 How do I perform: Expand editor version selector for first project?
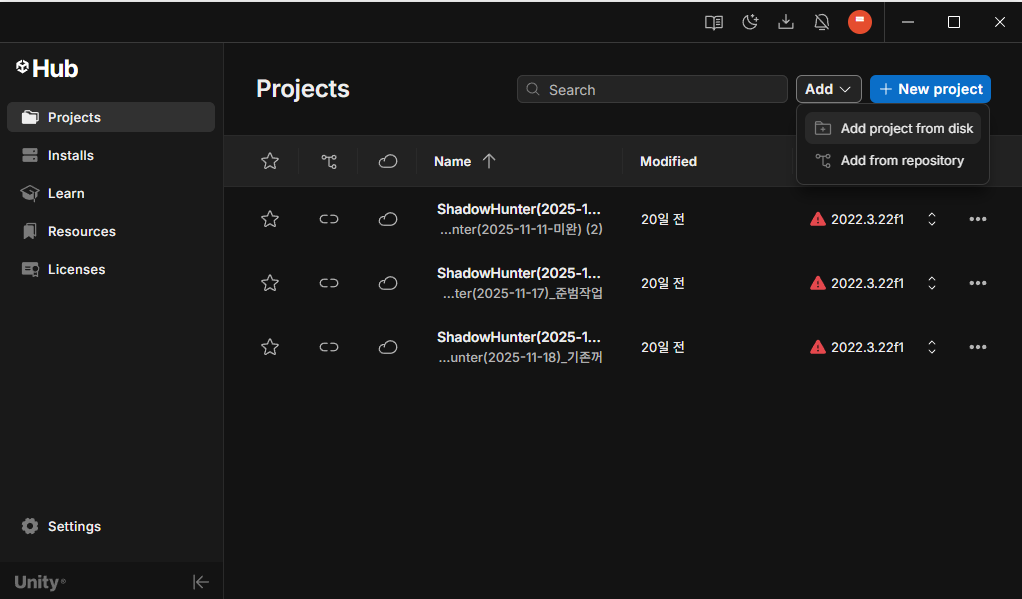click(932, 219)
